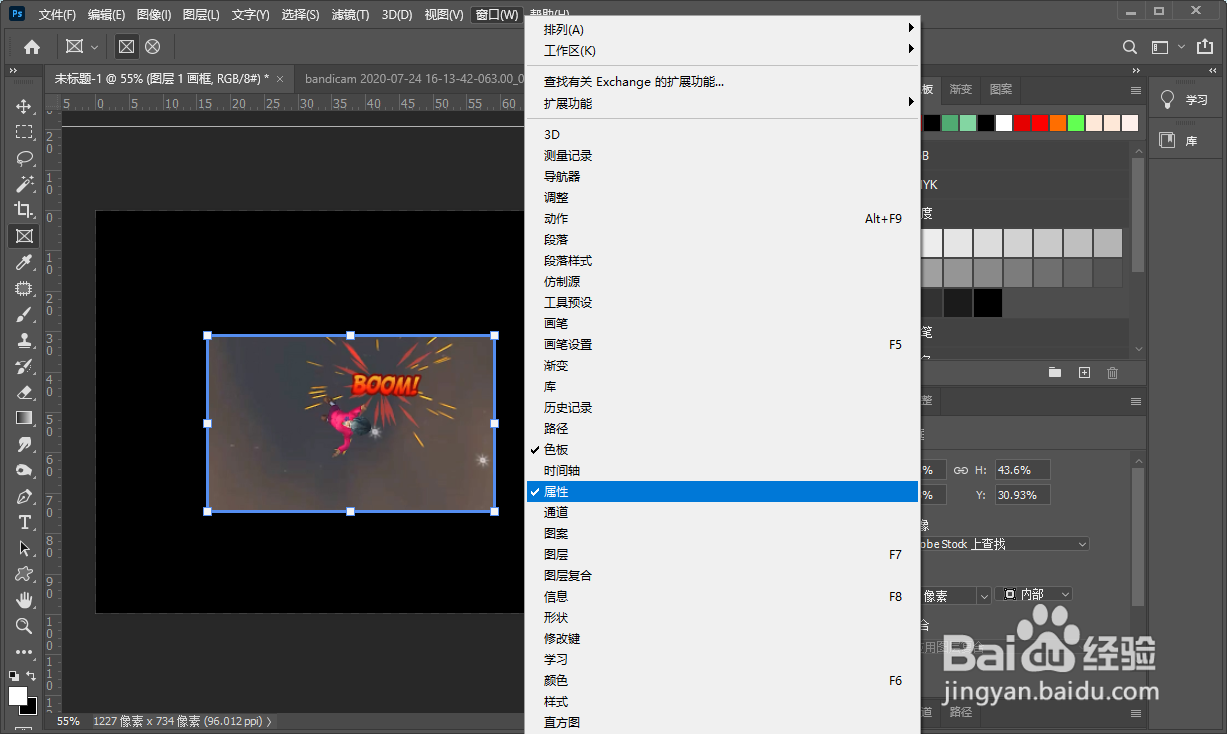This screenshot has width=1227, height=734.
Task: Expand the 扩展功能 submenu
Action: (721, 103)
